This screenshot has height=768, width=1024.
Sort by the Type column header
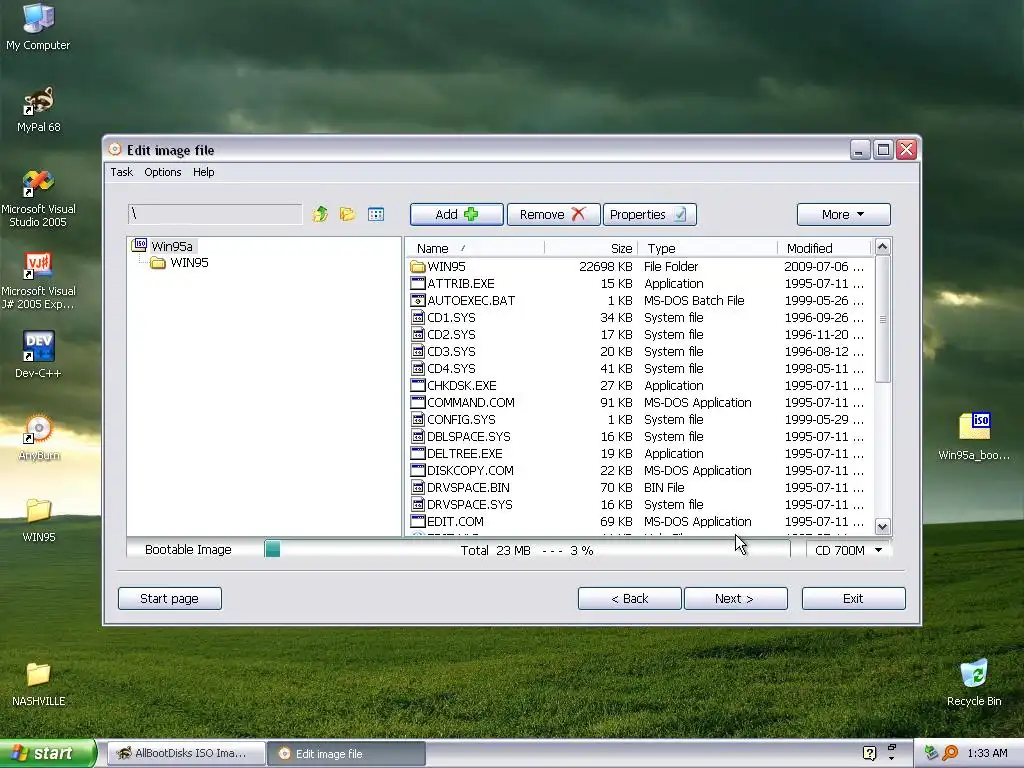tap(709, 248)
